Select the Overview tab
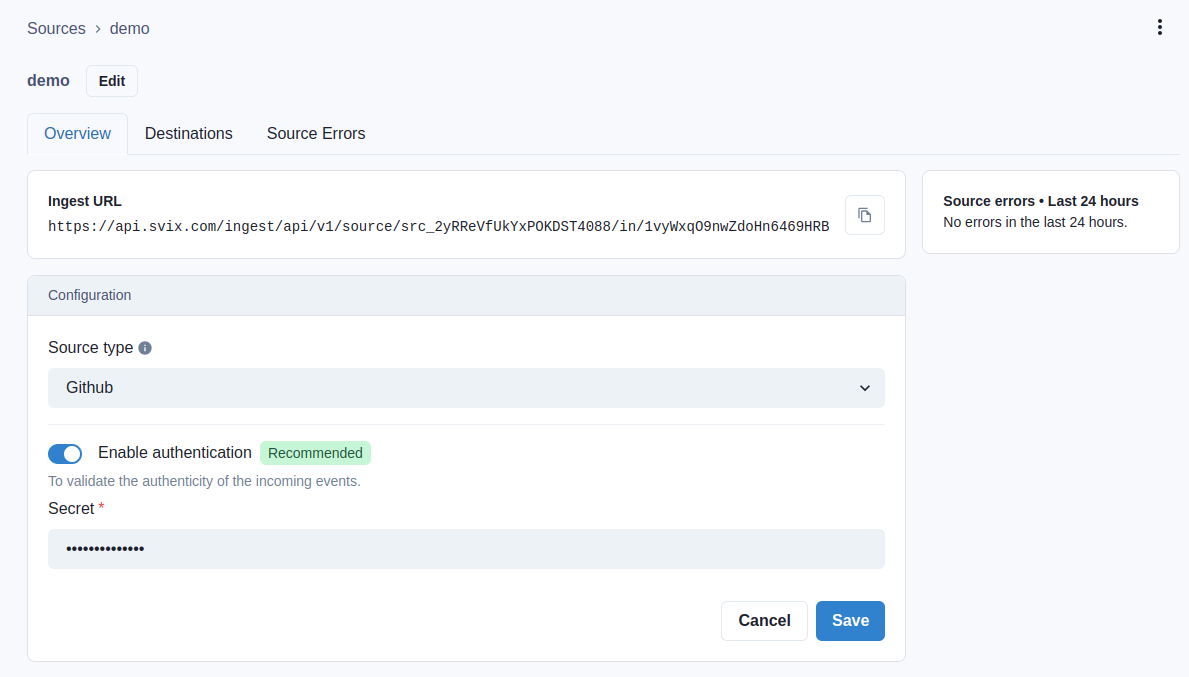This screenshot has width=1189, height=677. point(77,133)
